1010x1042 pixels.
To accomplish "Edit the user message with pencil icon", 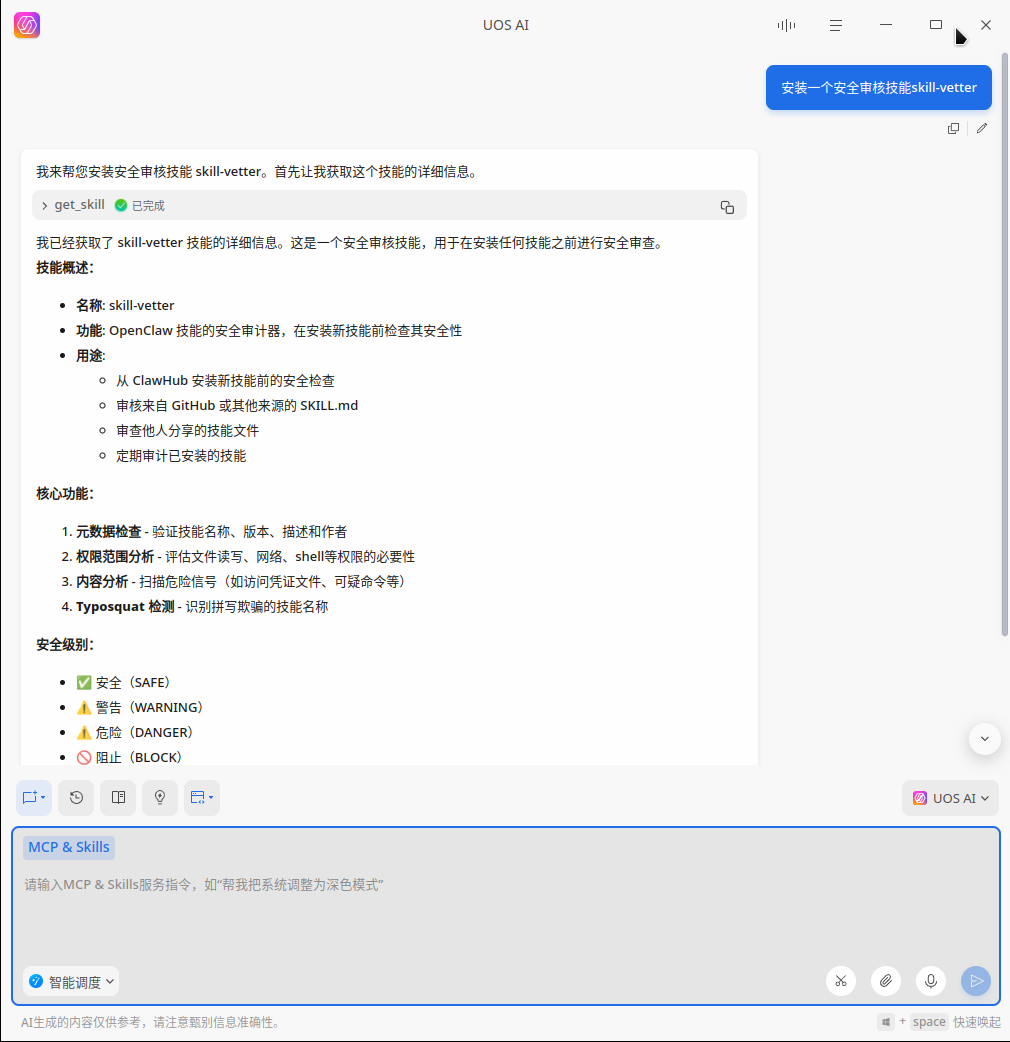I will point(981,128).
